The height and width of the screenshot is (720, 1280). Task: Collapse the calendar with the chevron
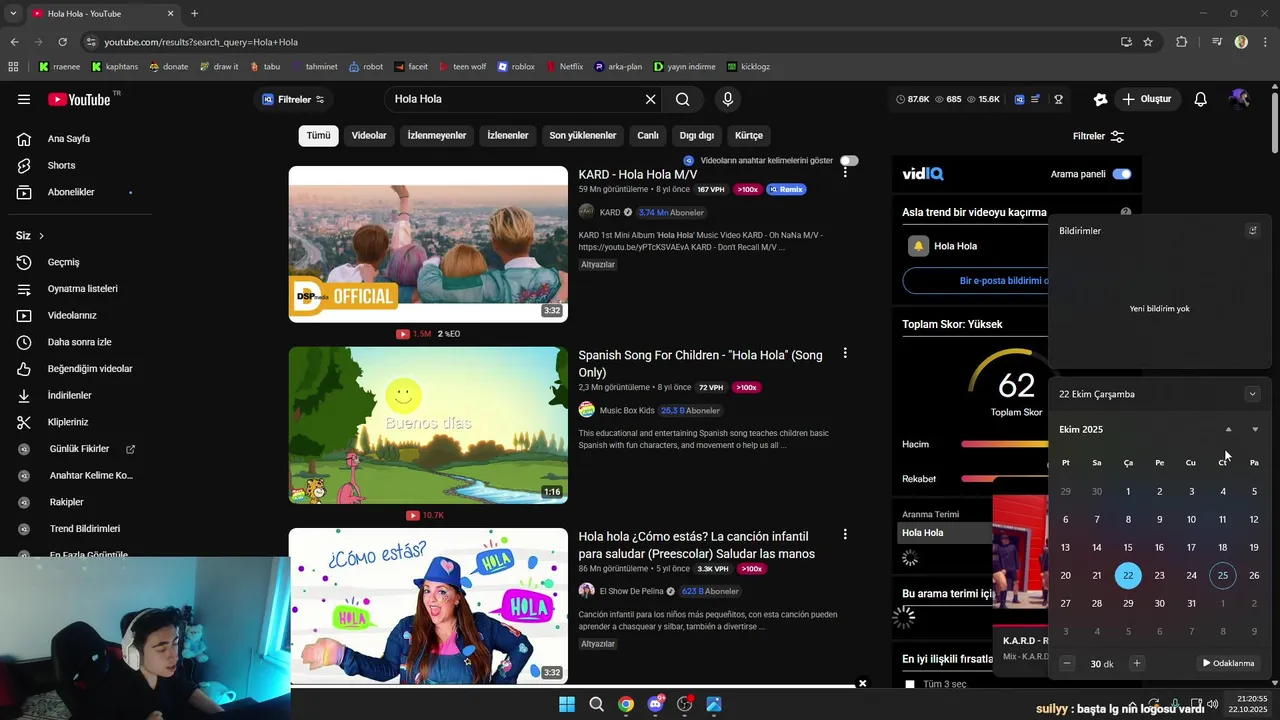[1252, 394]
